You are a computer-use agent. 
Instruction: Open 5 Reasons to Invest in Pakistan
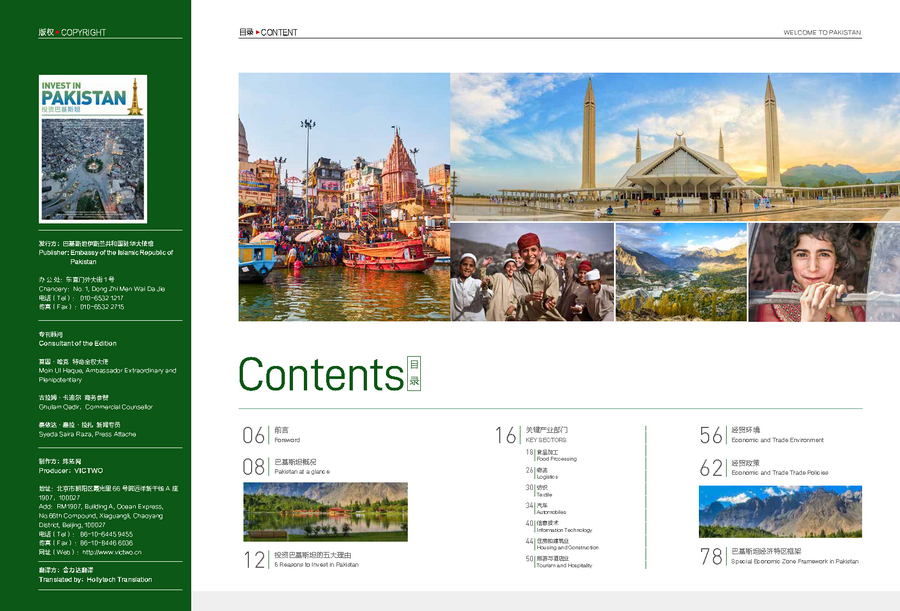tap(301, 559)
